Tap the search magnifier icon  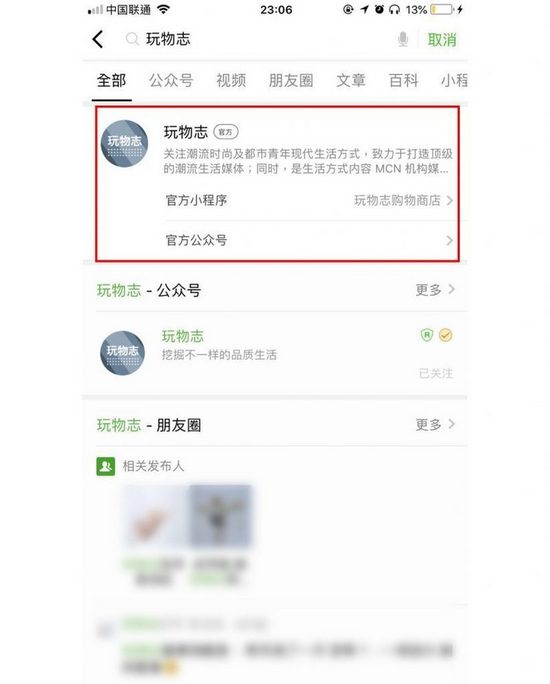[x=132, y=39]
